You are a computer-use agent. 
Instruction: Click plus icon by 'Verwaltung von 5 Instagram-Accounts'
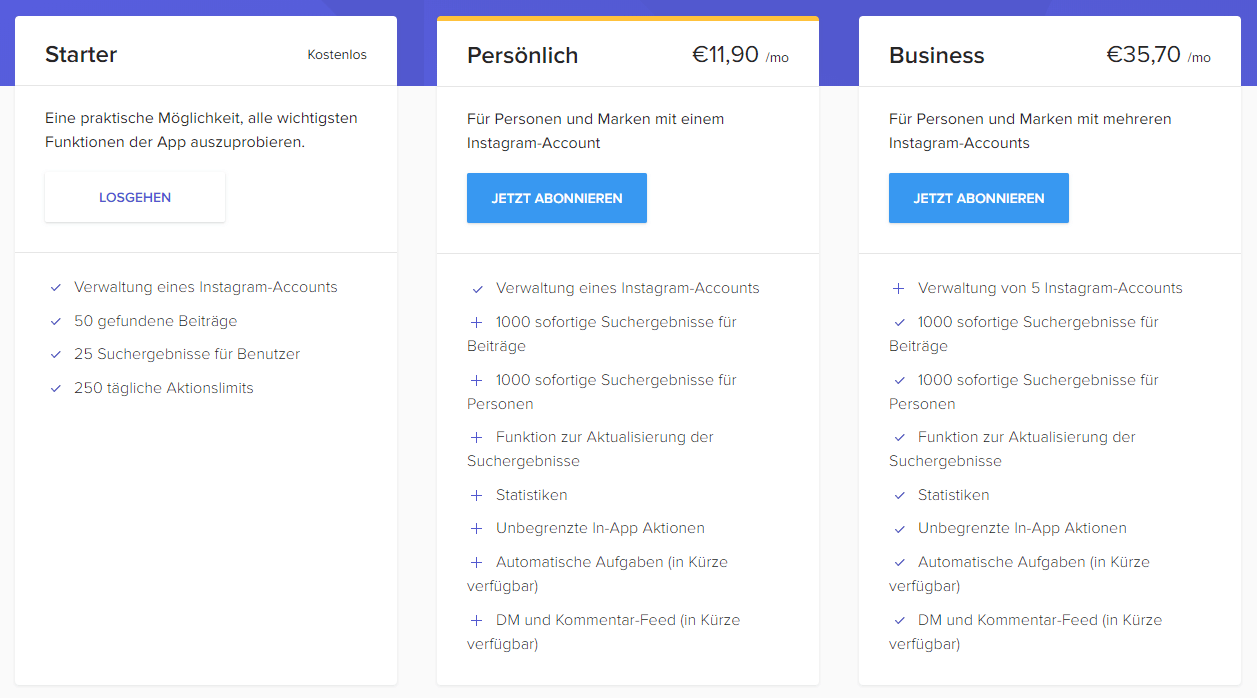[x=899, y=288]
